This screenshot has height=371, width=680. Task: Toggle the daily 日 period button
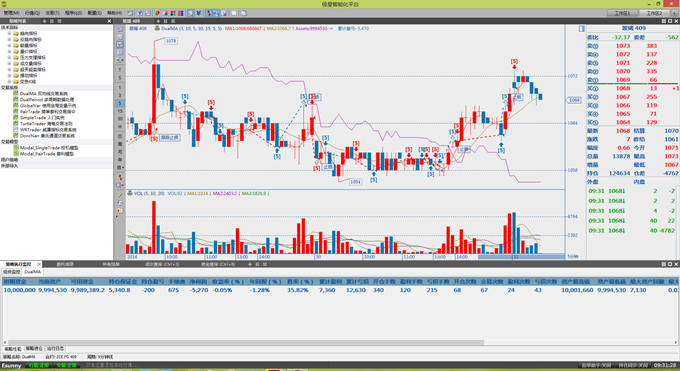coord(120,136)
